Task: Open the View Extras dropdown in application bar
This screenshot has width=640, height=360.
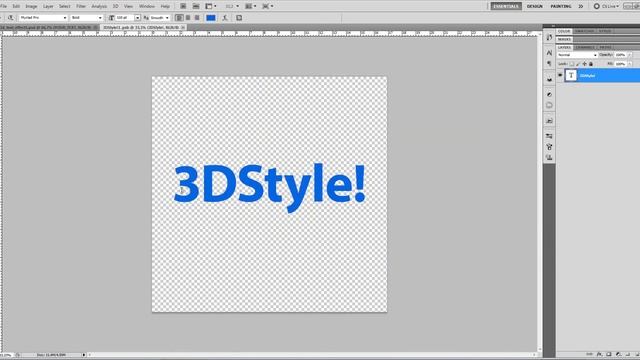Action: (211, 6)
